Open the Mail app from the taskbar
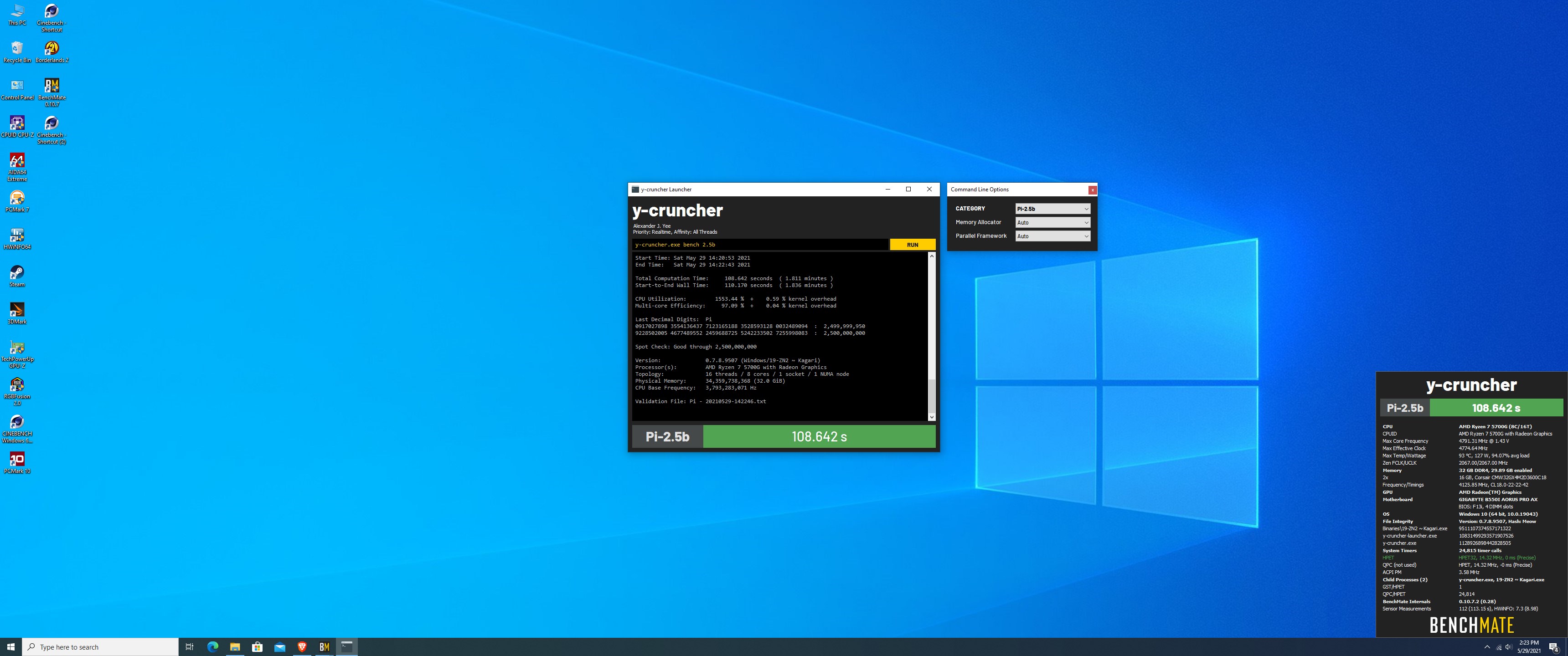Image resolution: width=1568 pixels, height=656 pixels. [279, 647]
